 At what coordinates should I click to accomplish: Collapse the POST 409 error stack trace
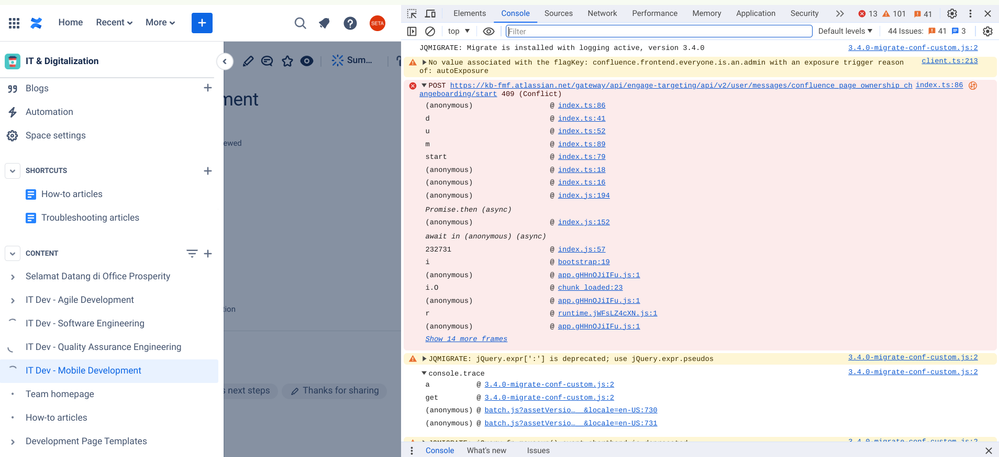click(424, 85)
